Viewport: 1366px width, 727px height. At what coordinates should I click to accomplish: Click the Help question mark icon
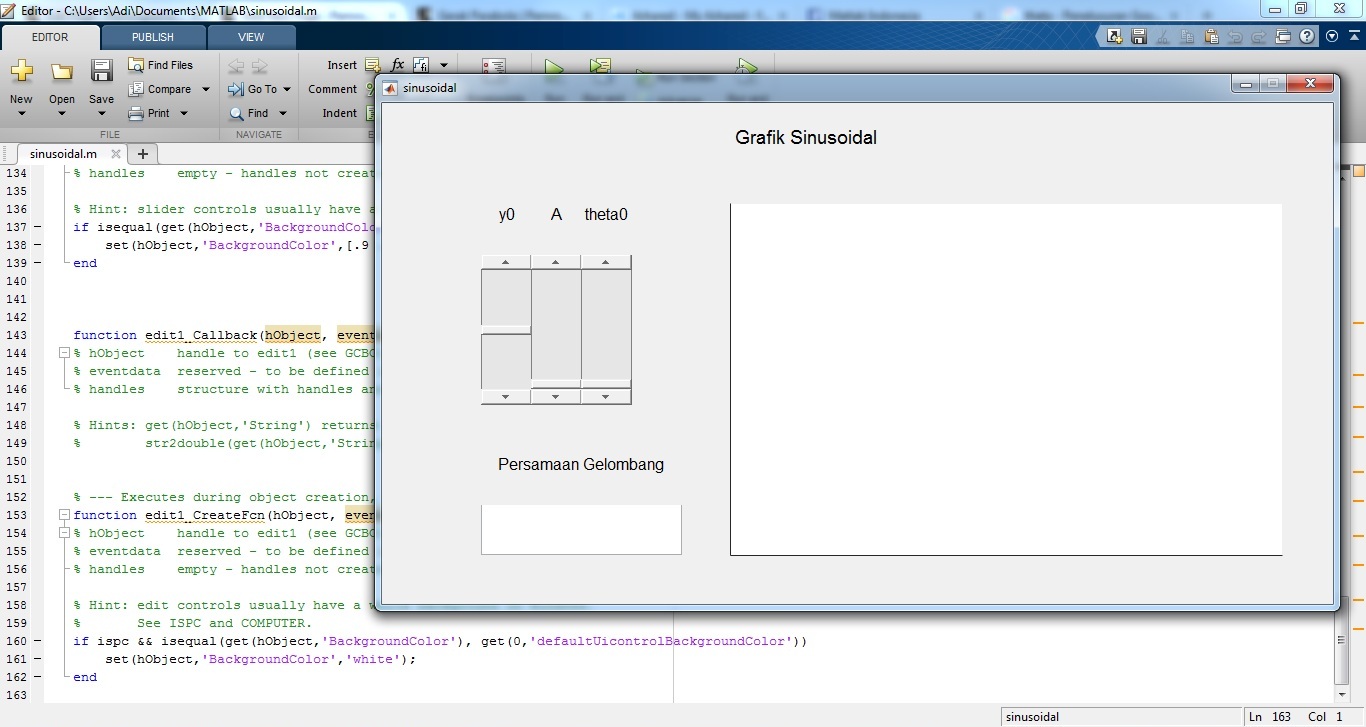tap(1307, 37)
